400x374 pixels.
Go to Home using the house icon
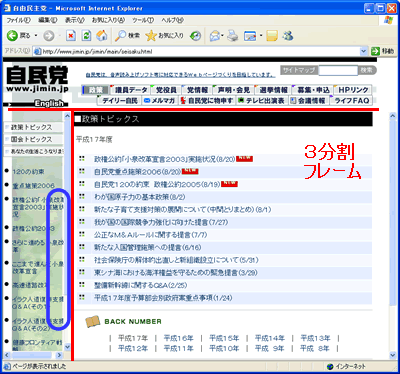[x=102, y=36]
